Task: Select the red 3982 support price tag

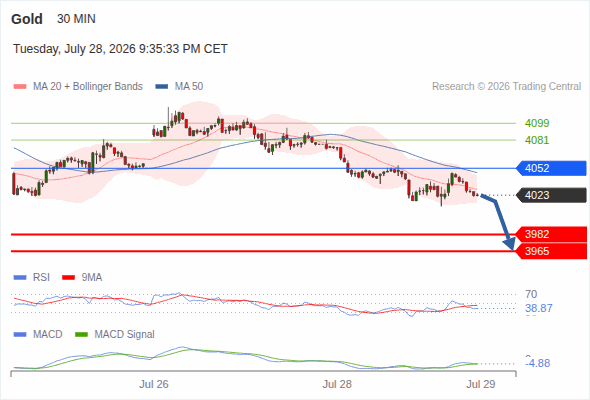Action: coord(551,234)
